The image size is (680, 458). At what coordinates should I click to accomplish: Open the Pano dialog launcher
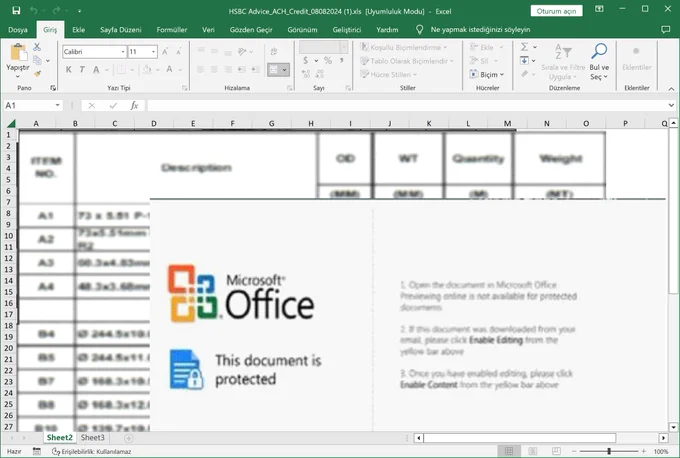[53, 88]
